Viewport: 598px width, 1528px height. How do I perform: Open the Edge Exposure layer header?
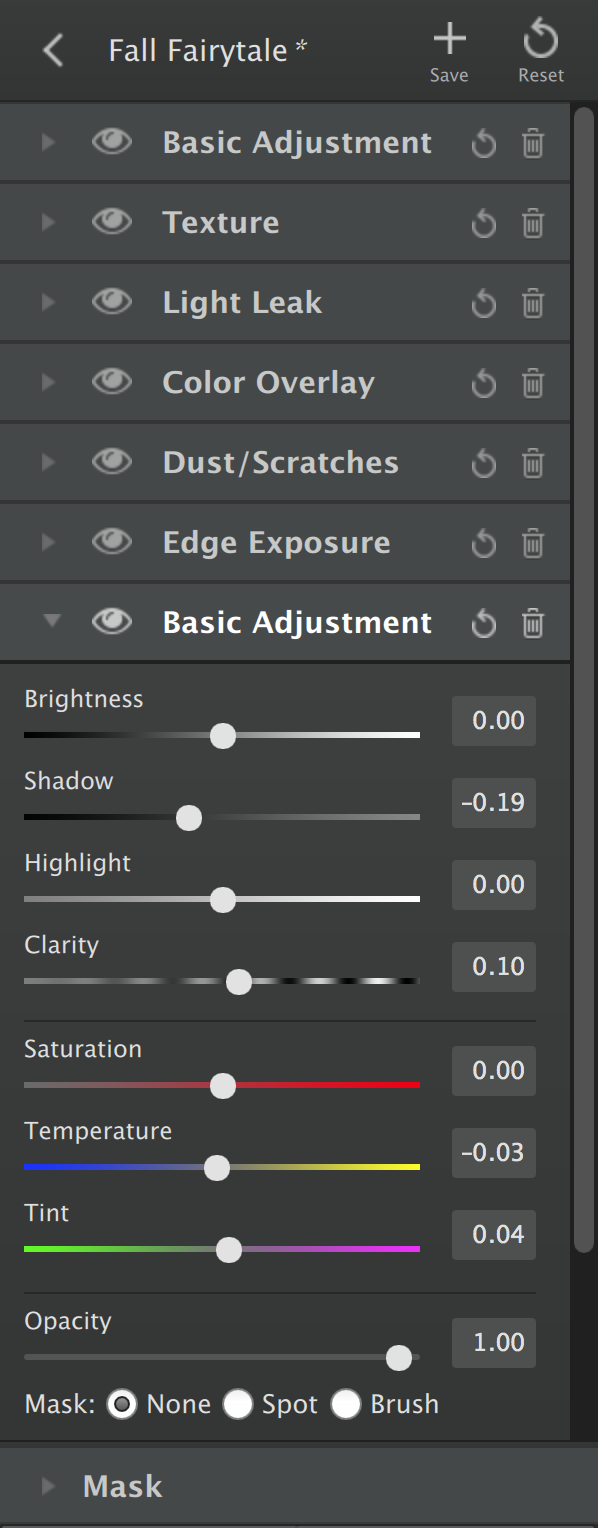pyautogui.click(x=285, y=542)
